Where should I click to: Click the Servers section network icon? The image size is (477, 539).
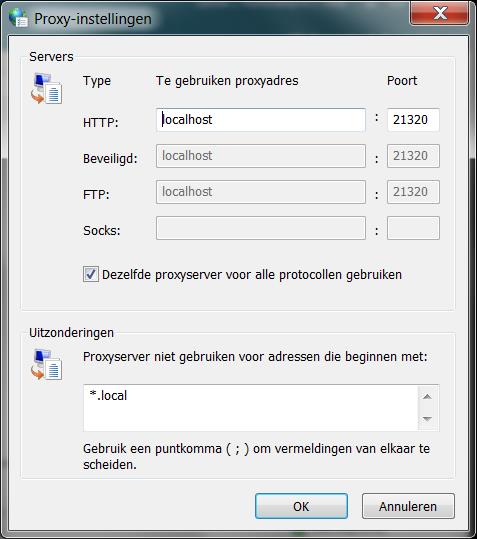click(46, 88)
